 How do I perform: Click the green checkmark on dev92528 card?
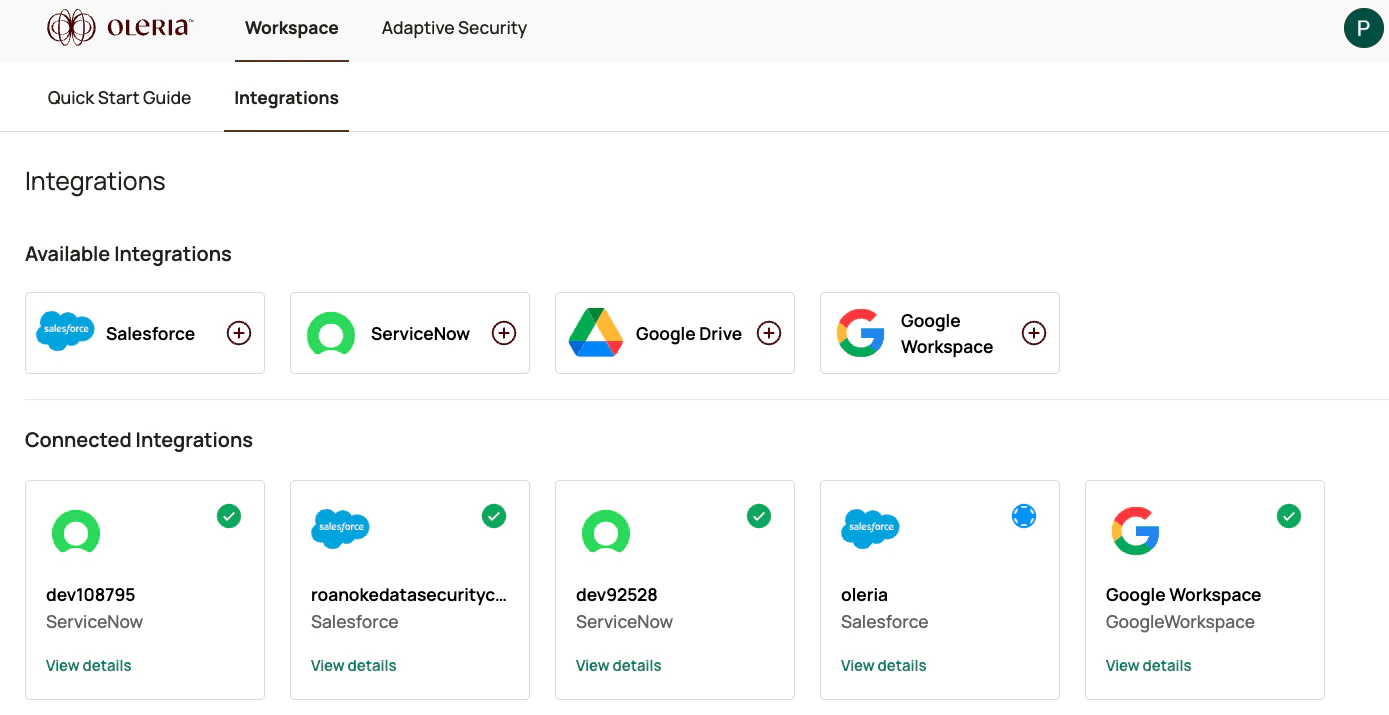(x=759, y=516)
